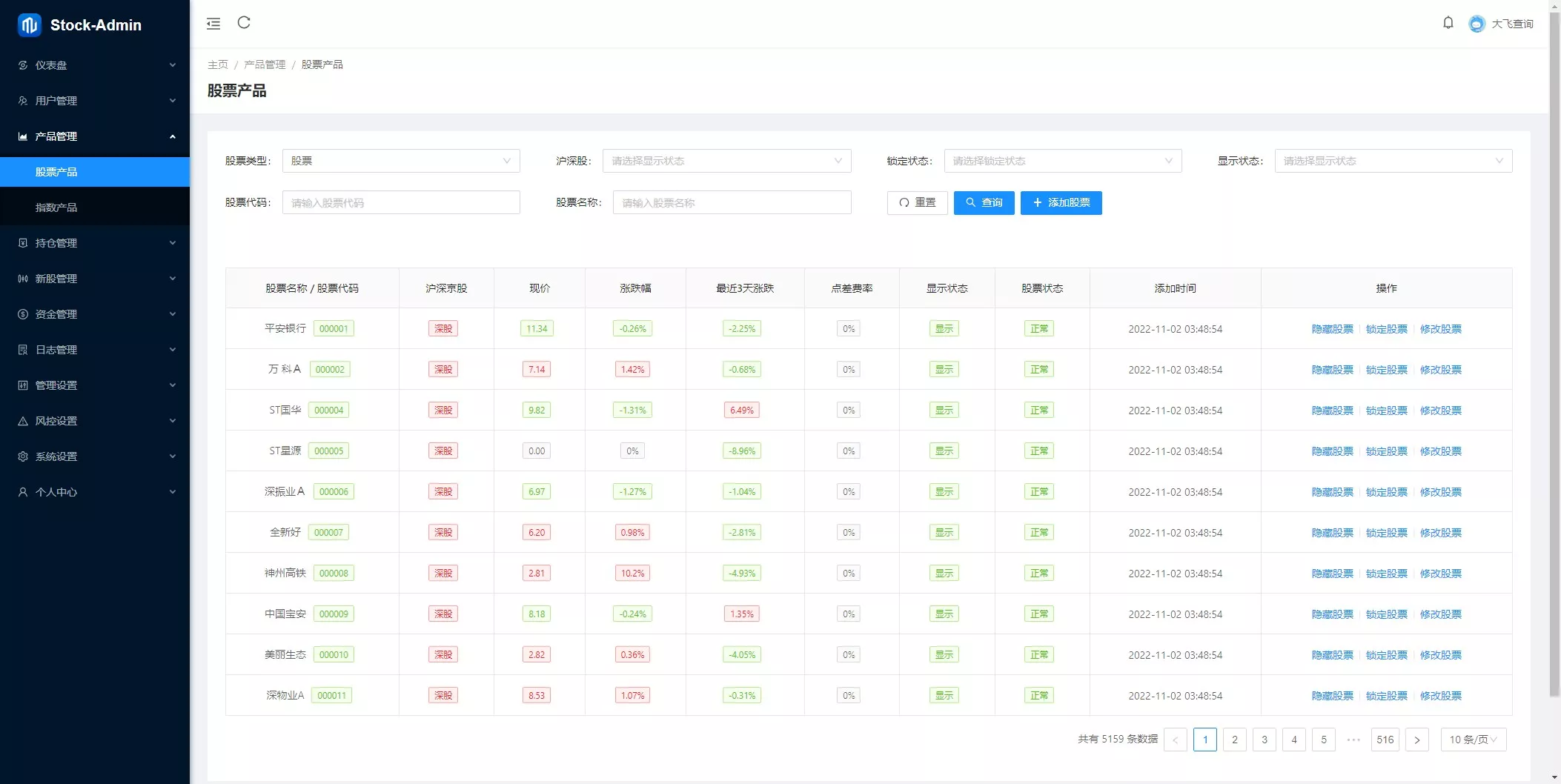
Task: Open the notification bell
Action: (1448, 23)
